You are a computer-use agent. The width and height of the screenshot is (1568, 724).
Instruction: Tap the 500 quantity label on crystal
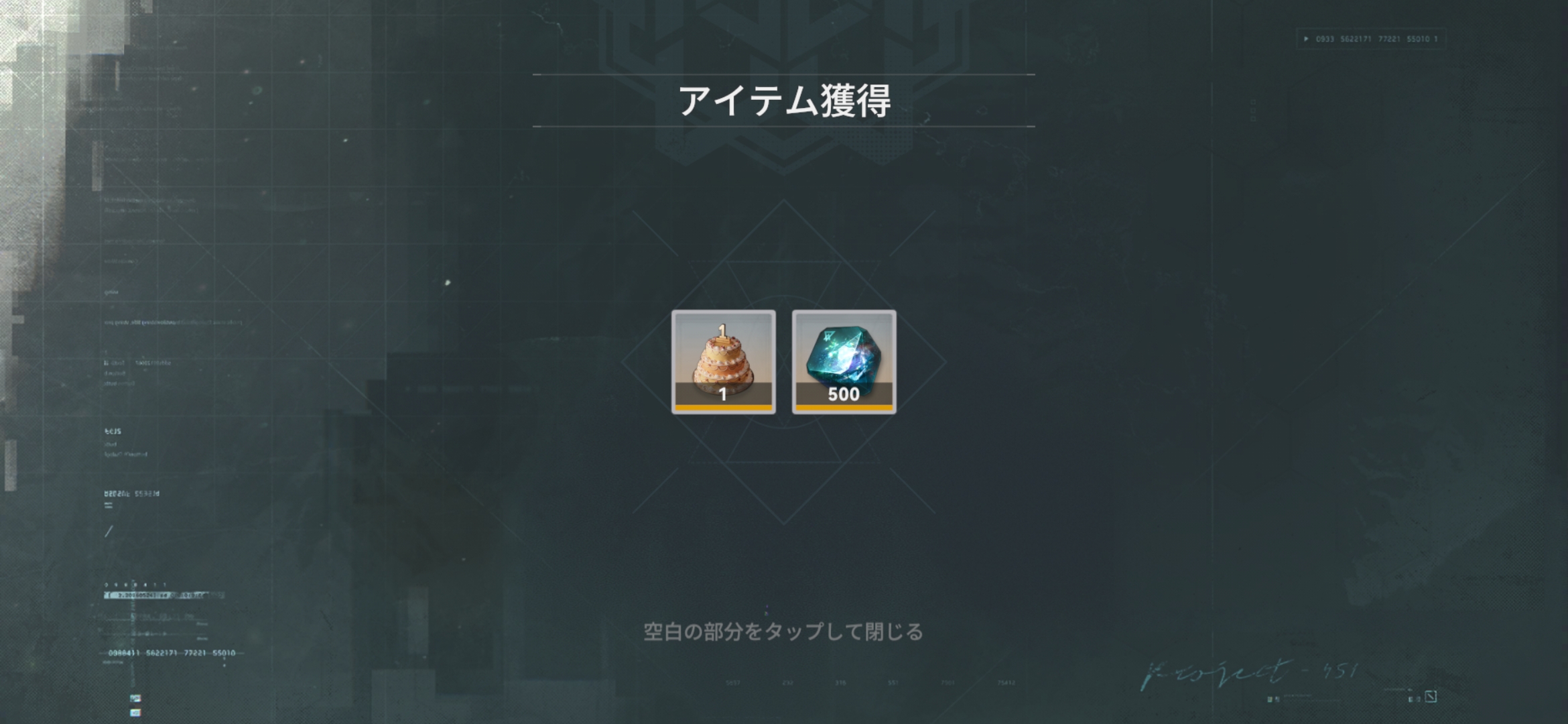point(844,394)
